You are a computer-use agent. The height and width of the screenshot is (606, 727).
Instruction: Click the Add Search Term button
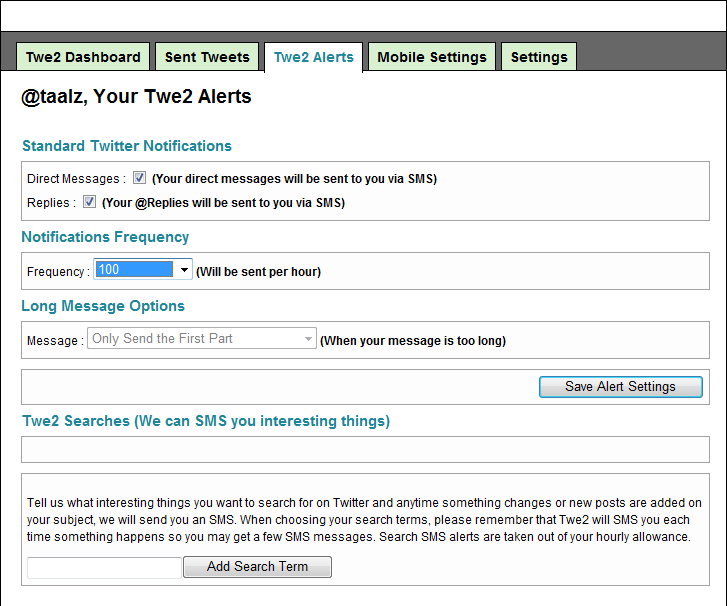(257, 567)
